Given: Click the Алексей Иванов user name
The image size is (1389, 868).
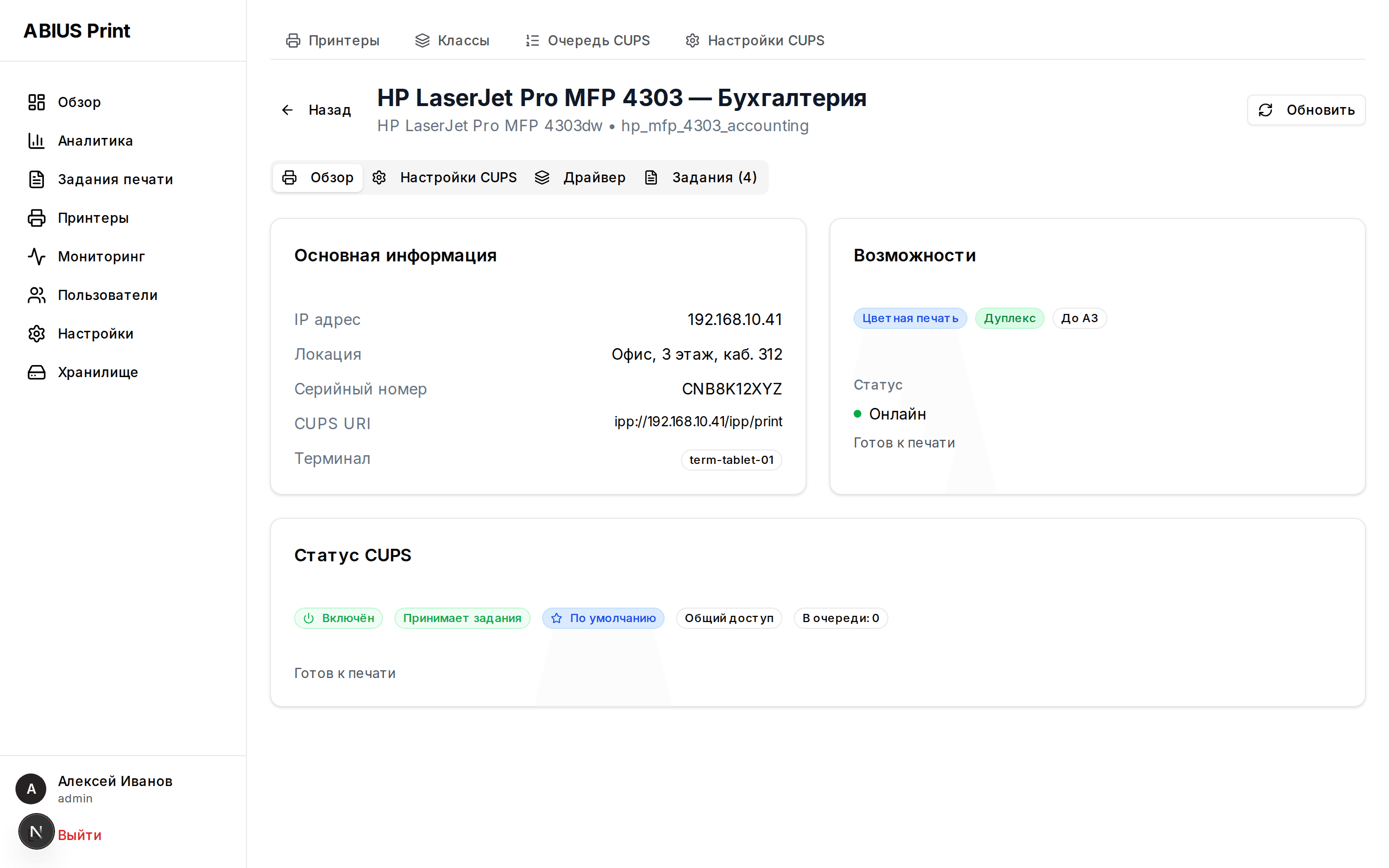Looking at the screenshot, I should click(115, 781).
